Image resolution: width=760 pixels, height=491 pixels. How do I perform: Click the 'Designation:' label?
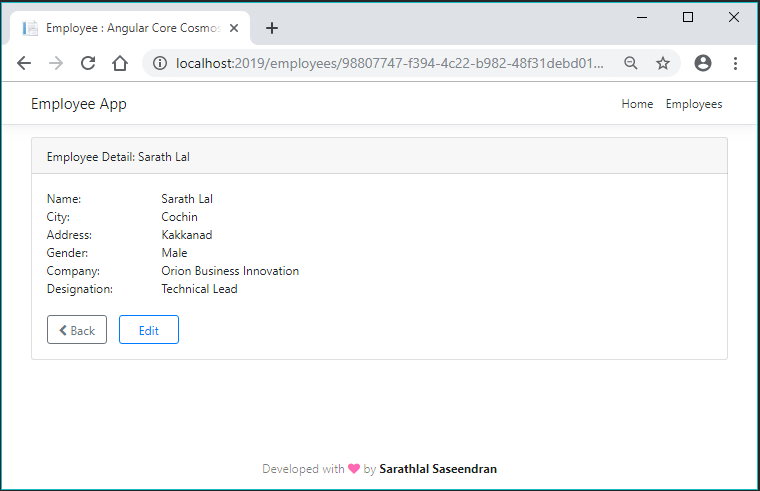pos(79,288)
